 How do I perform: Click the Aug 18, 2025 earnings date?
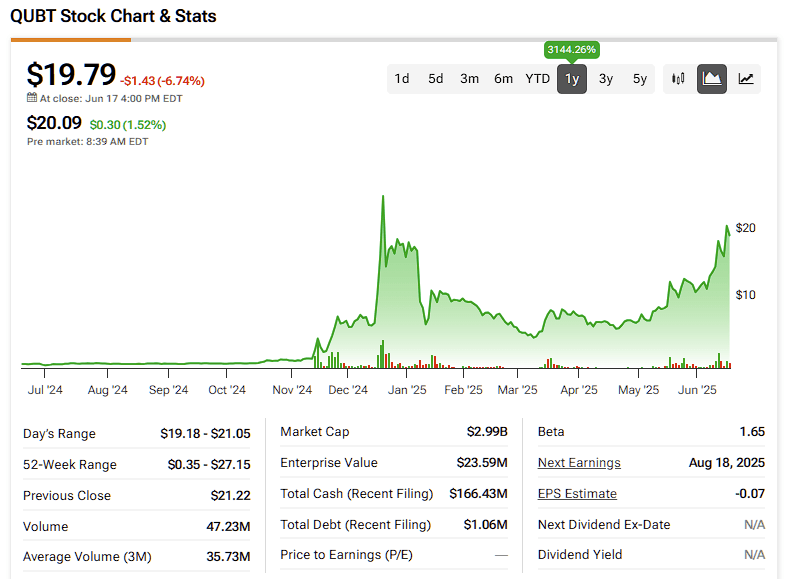point(727,463)
